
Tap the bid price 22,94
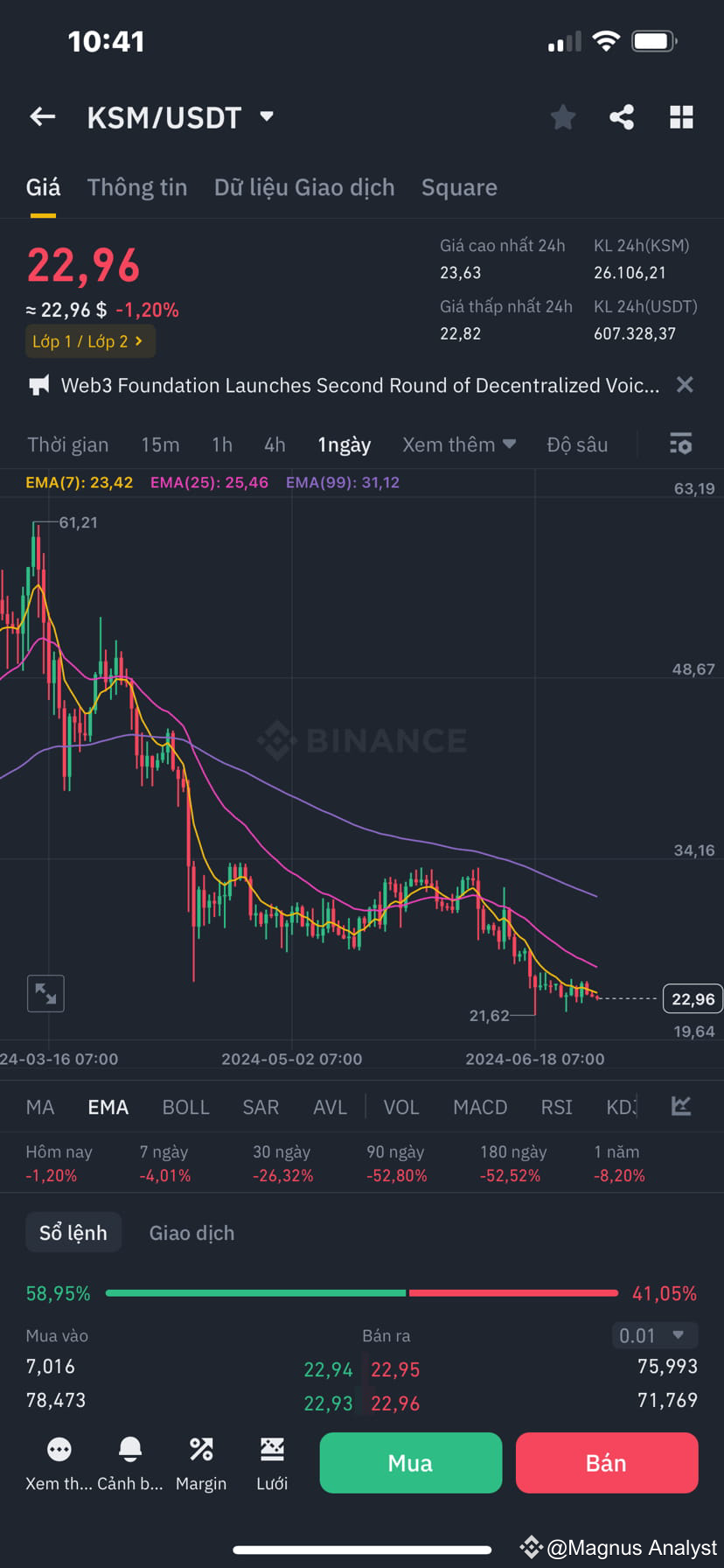coord(328,1369)
